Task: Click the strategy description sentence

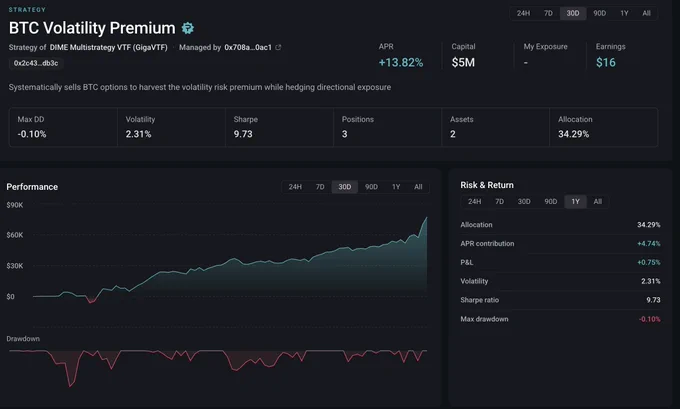Action: pyautogui.click(x=199, y=88)
